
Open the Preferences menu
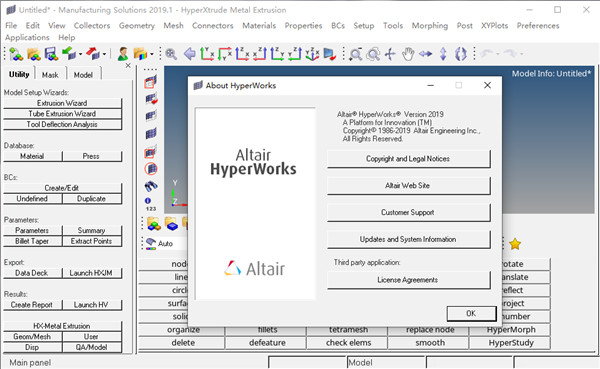pos(538,26)
